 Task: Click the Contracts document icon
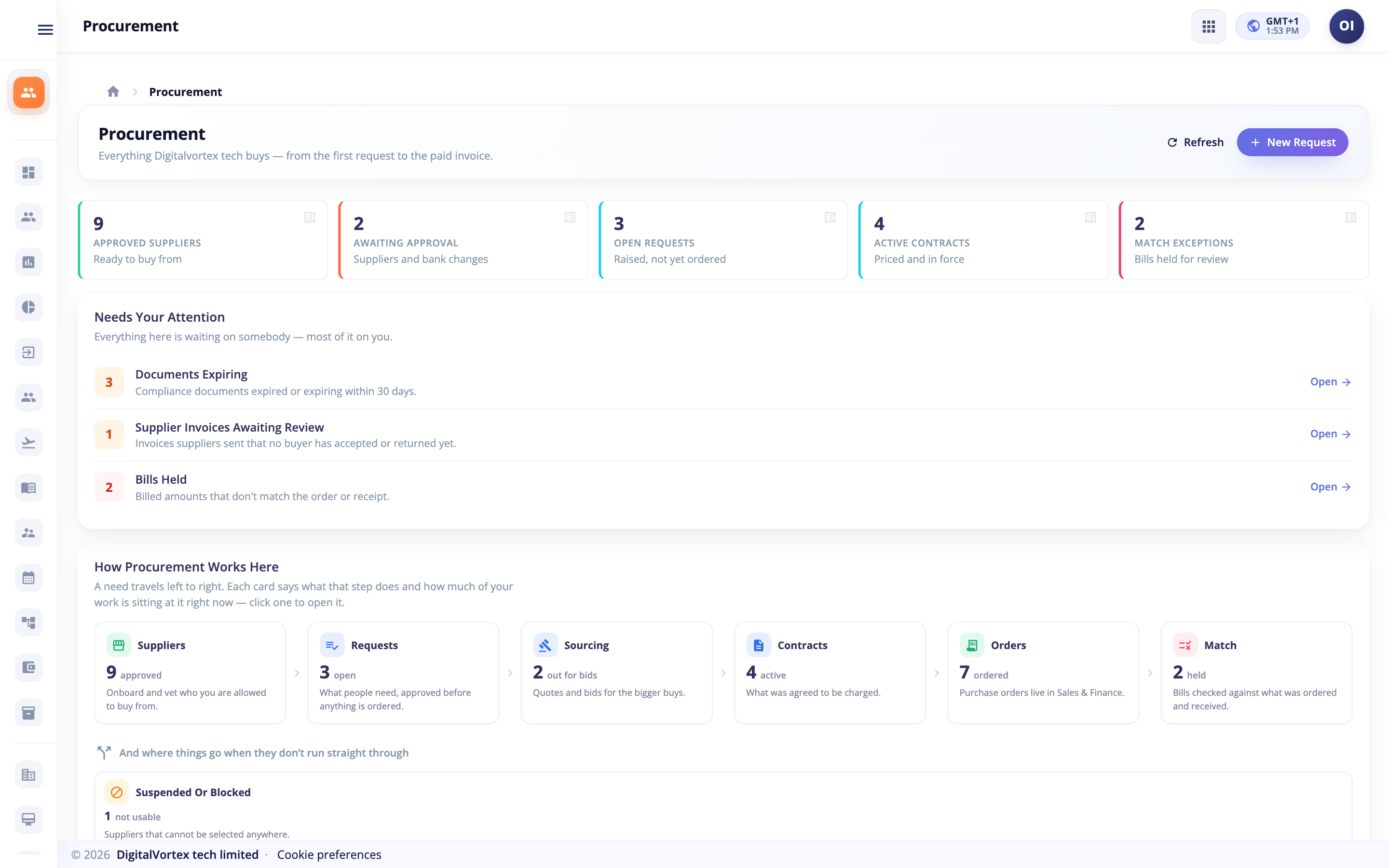759,645
